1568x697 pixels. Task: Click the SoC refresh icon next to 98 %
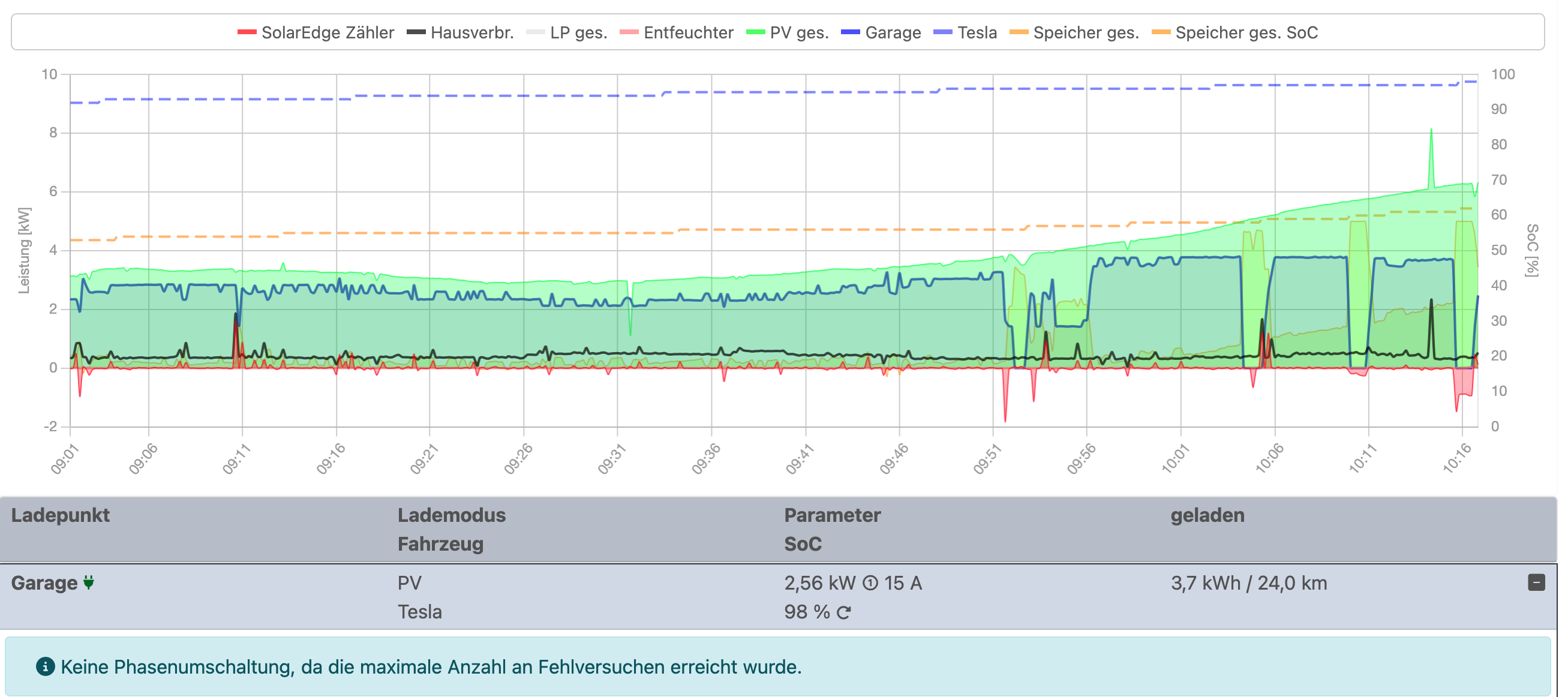tap(843, 613)
